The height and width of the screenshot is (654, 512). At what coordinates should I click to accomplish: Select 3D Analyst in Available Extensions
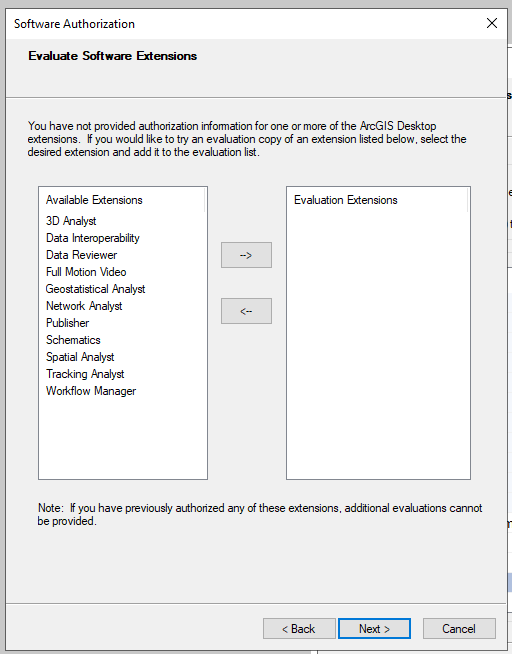pyautogui.click(x=71, y=221)
